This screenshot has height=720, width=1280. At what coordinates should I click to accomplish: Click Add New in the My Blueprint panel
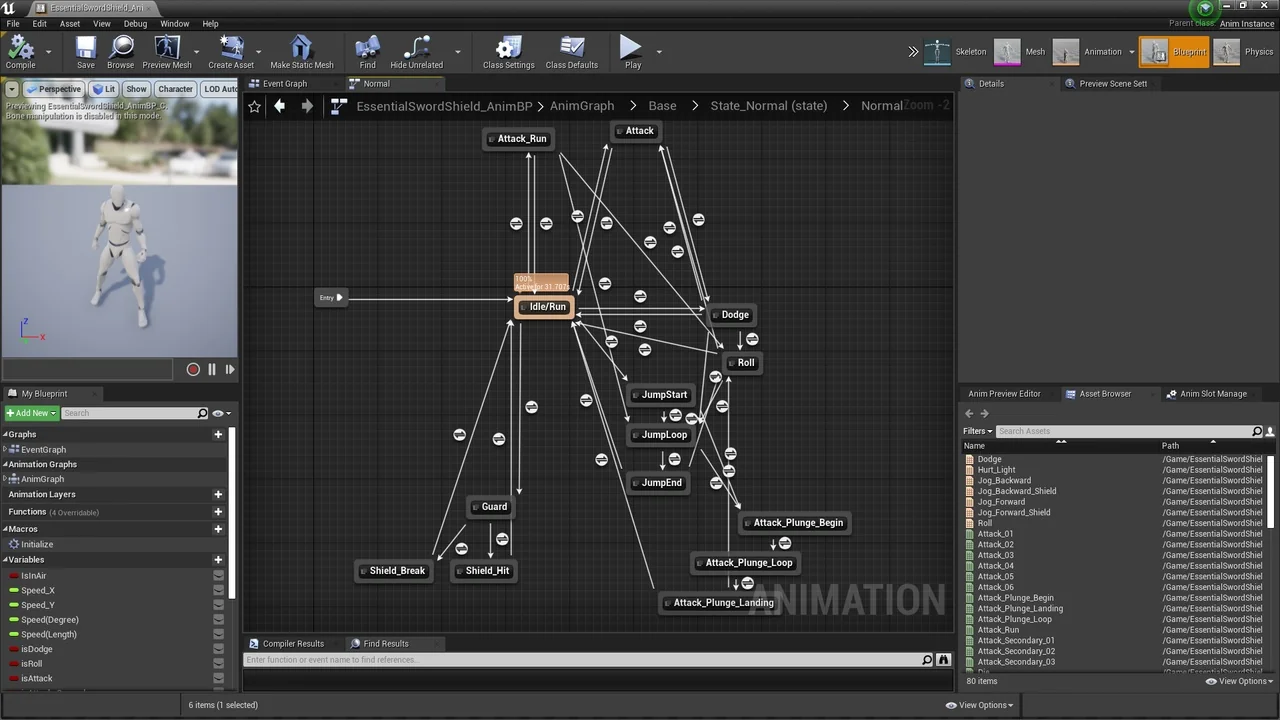click(30, 413)
